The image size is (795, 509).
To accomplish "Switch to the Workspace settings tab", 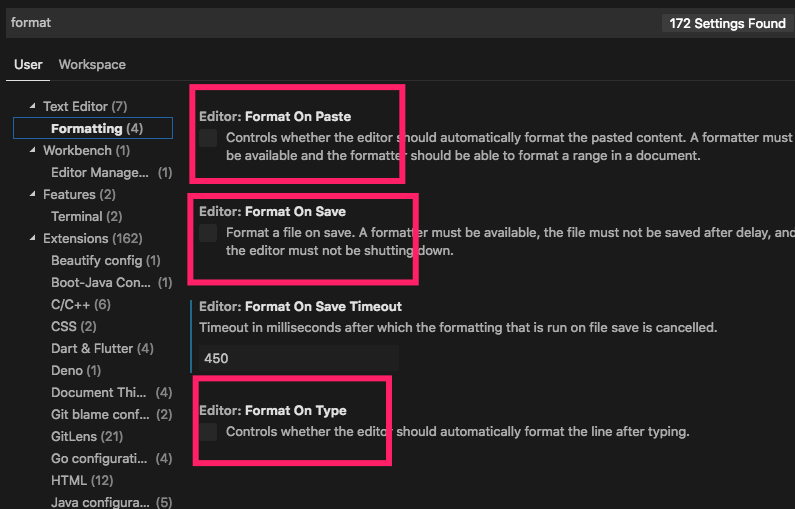I will pos(92,64).
